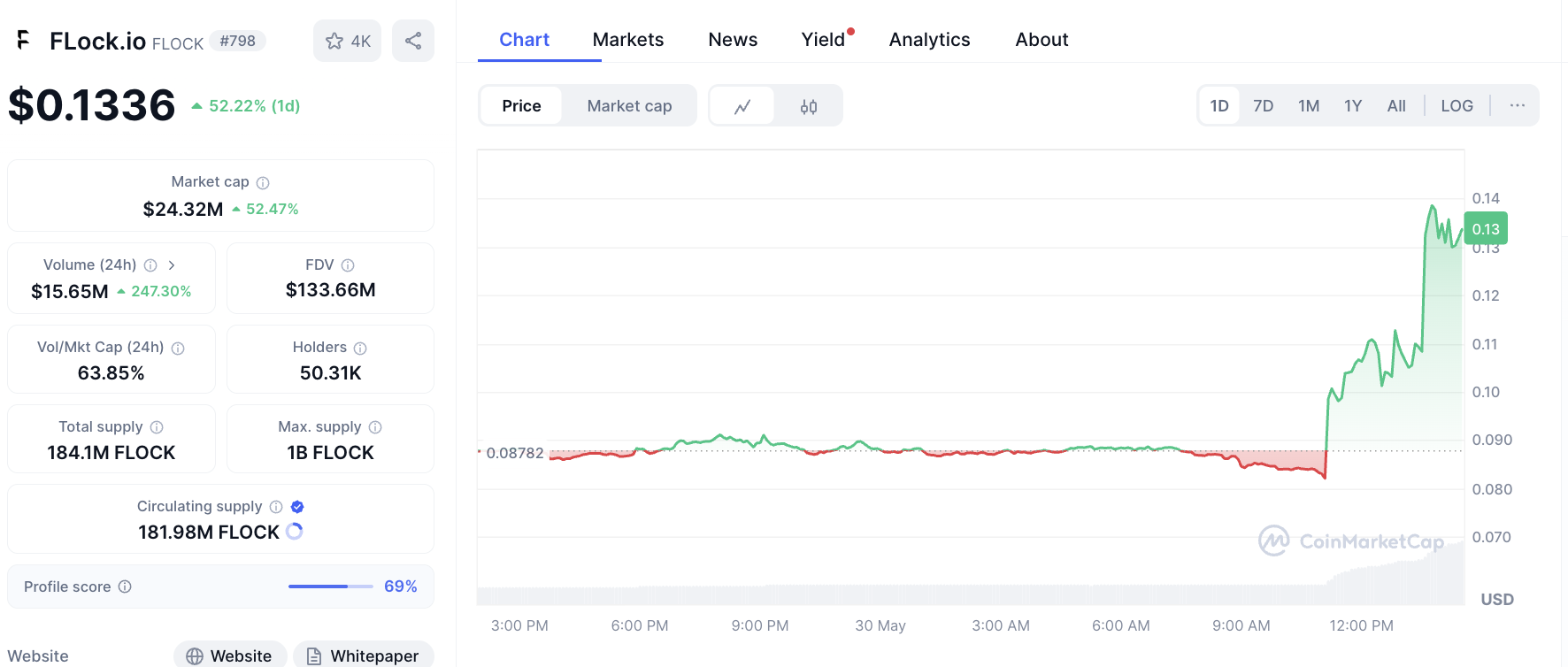
Task: Click the $24.32M market cap value
Action: [x=183, y=210]
